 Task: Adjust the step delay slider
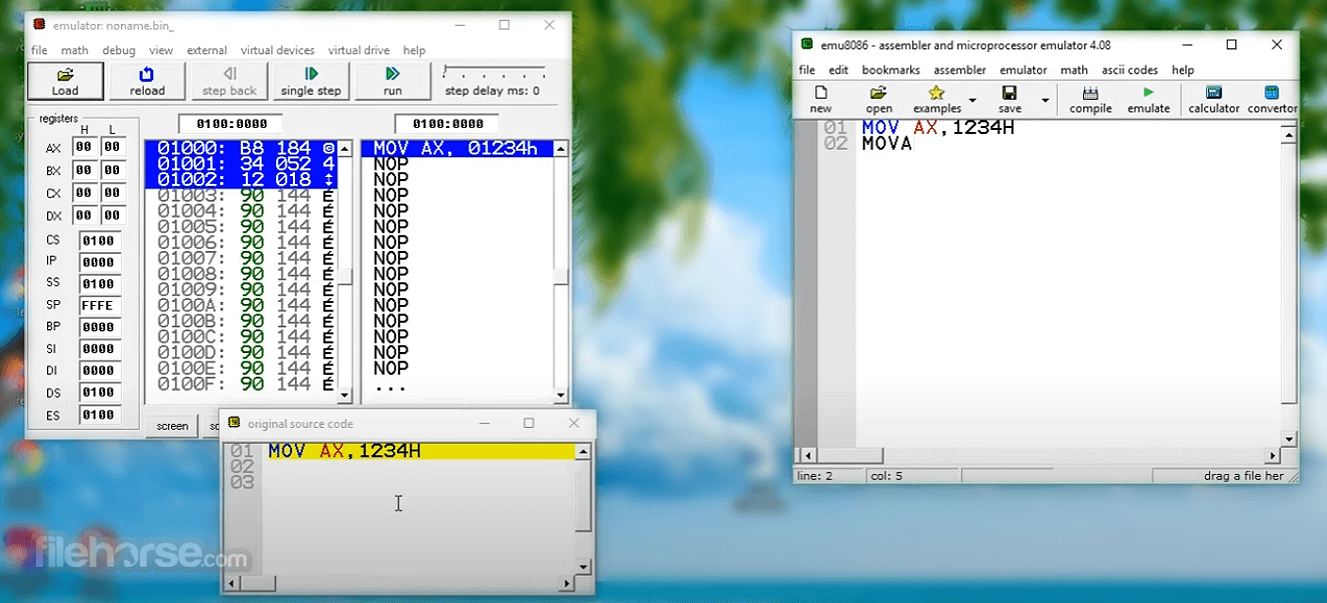click(x=494, y=72)
